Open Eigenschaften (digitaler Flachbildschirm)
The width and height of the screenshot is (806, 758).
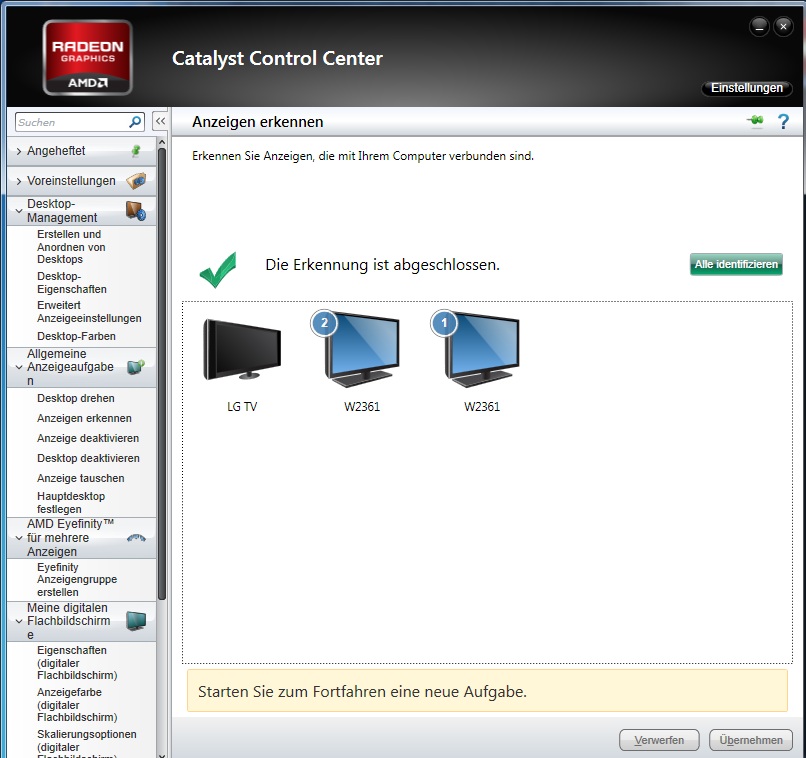point(77,662)
